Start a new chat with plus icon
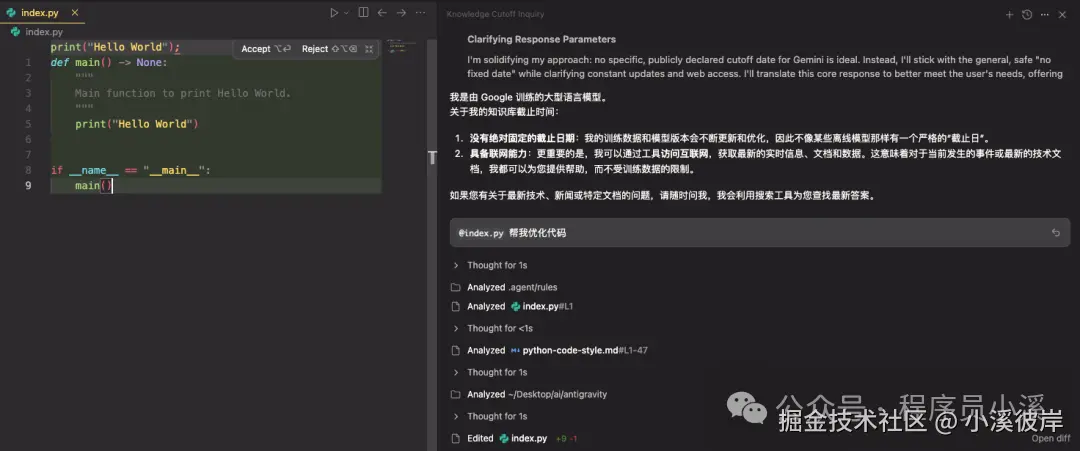The image size is (1080, 451). click(1009, 14)
